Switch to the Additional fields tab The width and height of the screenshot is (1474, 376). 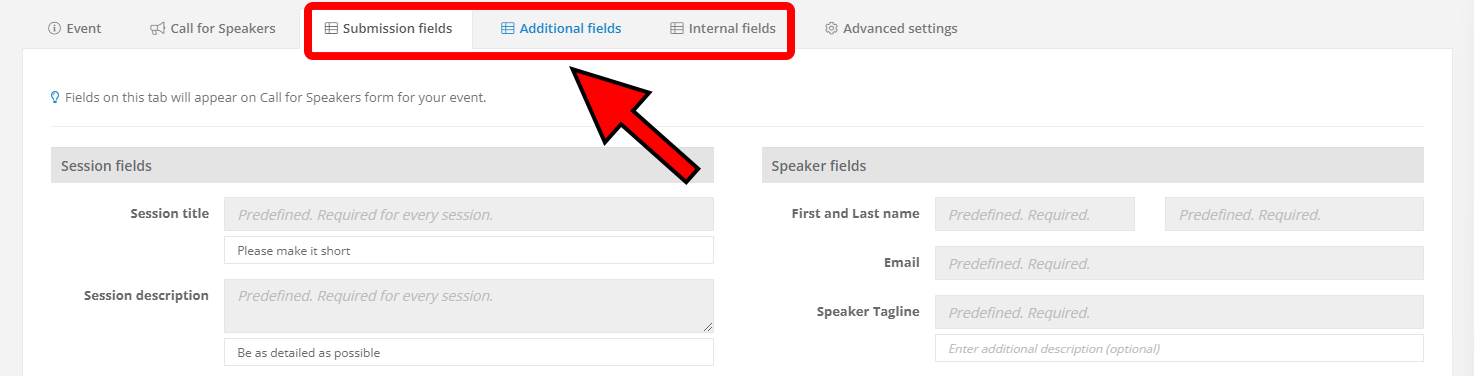[561, 29]
